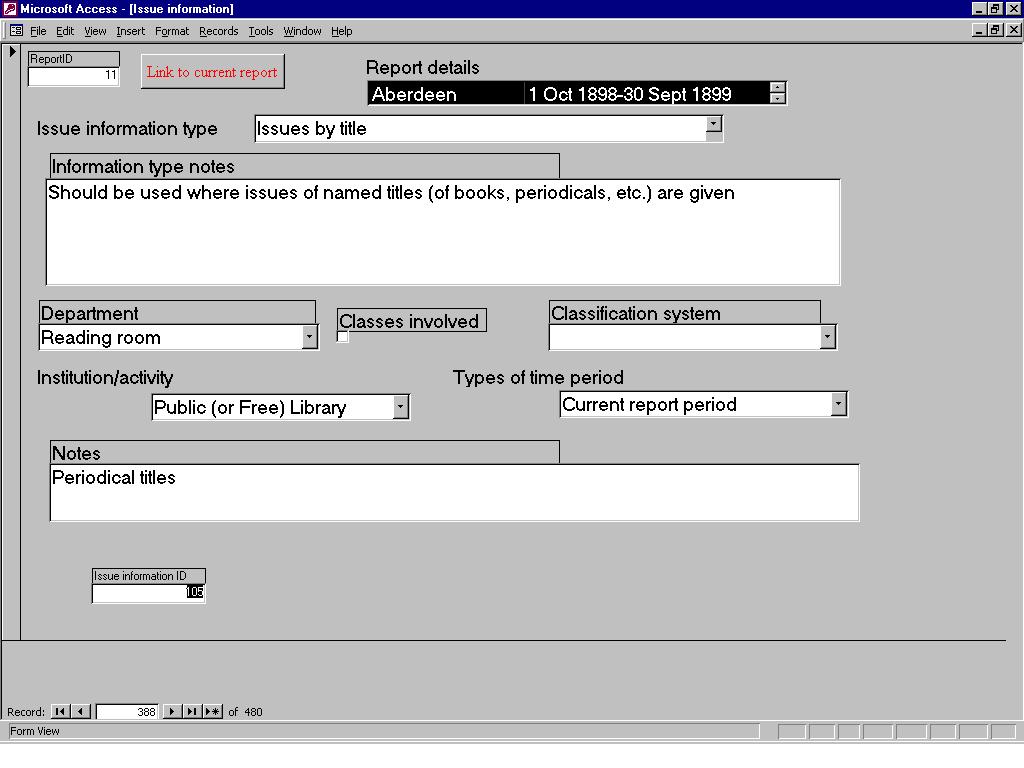Close the Microsoft Access window
Screen dimensions: 1024x768
click(1014, 8)
